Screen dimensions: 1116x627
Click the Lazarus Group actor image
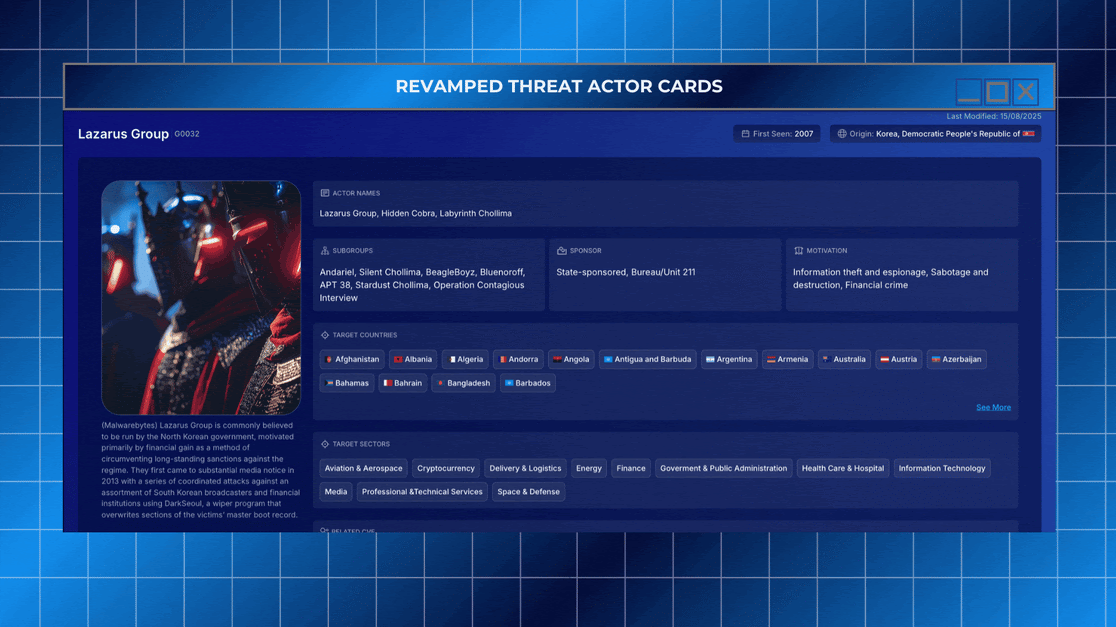tap(201, 298)
